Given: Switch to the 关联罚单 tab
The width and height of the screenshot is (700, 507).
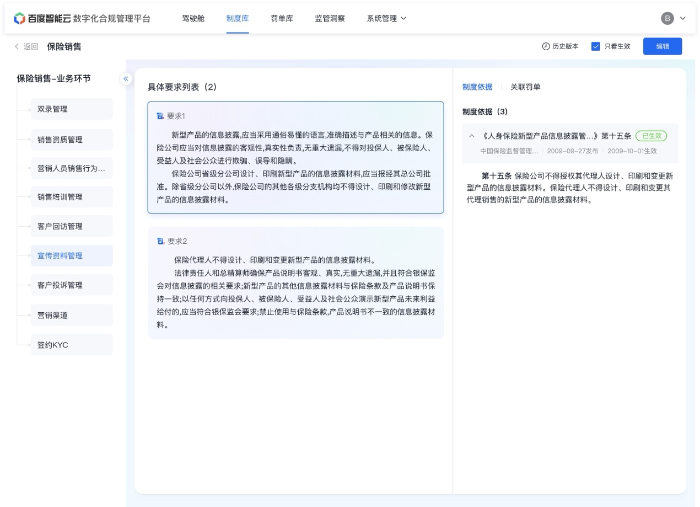Looking at the screenshot, I should (x=525, y=87).
